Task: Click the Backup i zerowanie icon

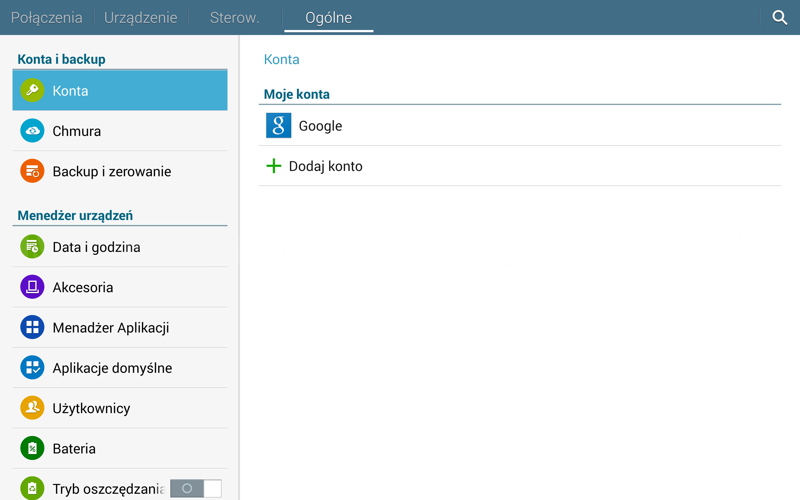Action: click(x=32, y=171)
